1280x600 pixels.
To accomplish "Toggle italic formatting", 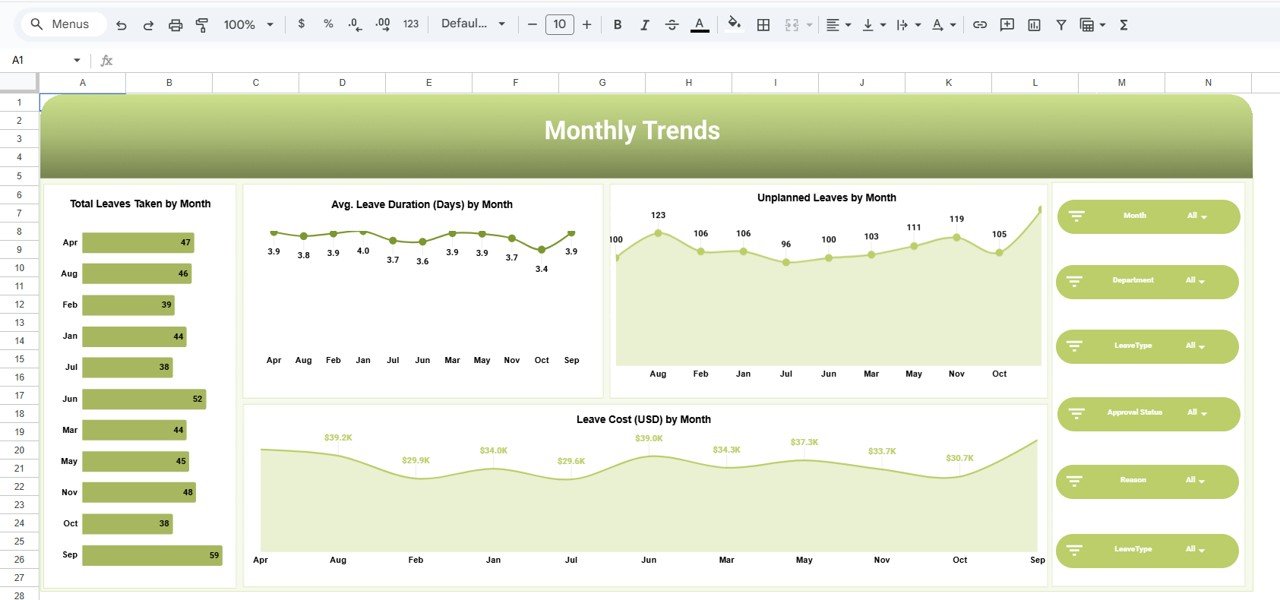I will (645, 23).
